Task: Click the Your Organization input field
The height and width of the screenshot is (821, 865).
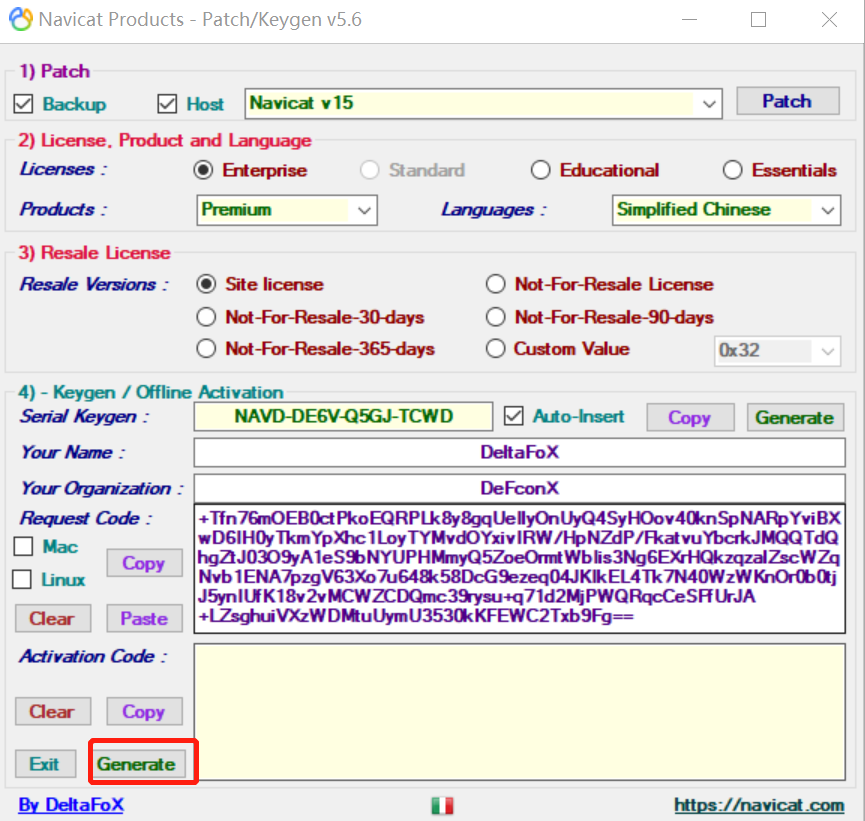Action: (x=519, y=488)
